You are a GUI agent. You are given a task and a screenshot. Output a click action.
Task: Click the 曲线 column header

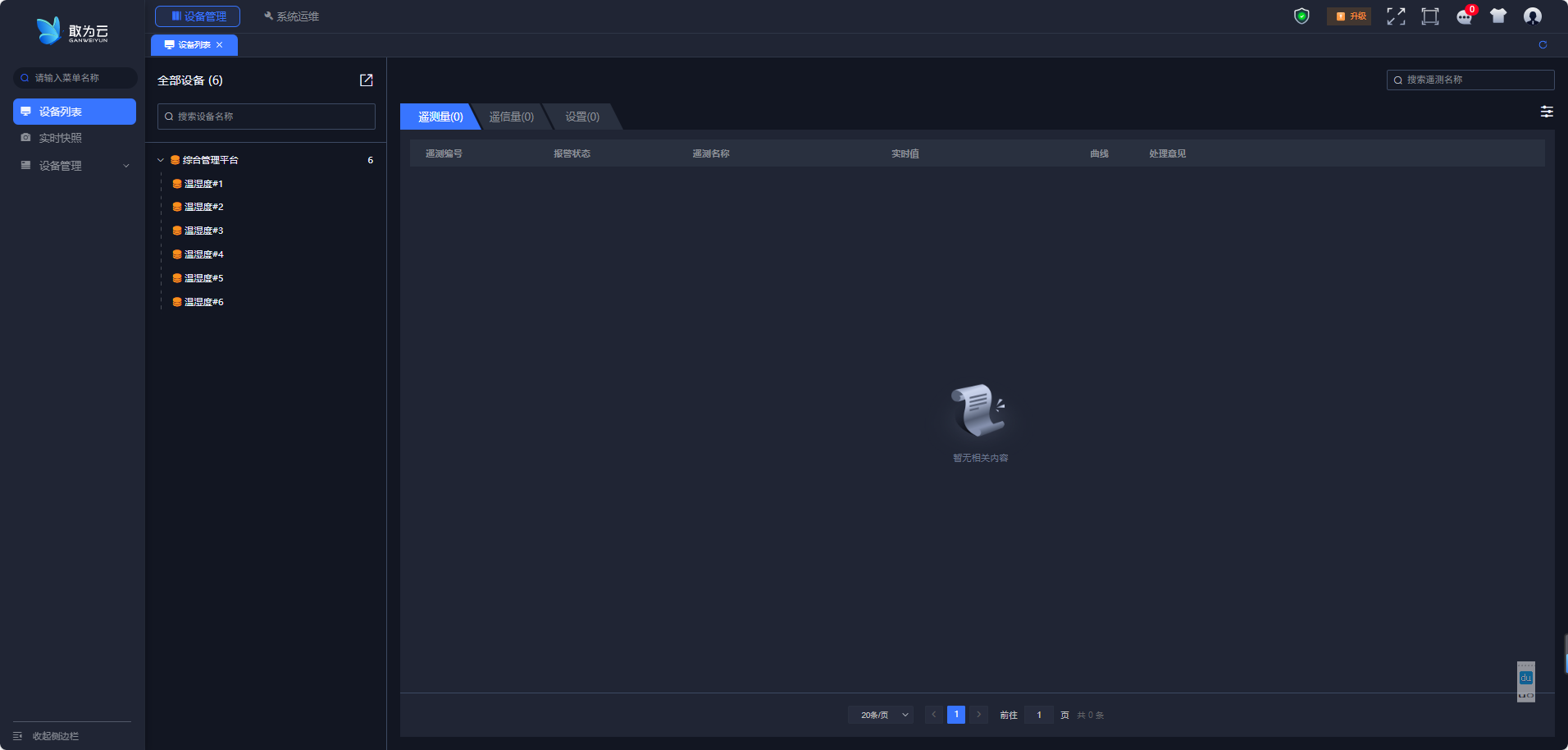(1099, 153)
